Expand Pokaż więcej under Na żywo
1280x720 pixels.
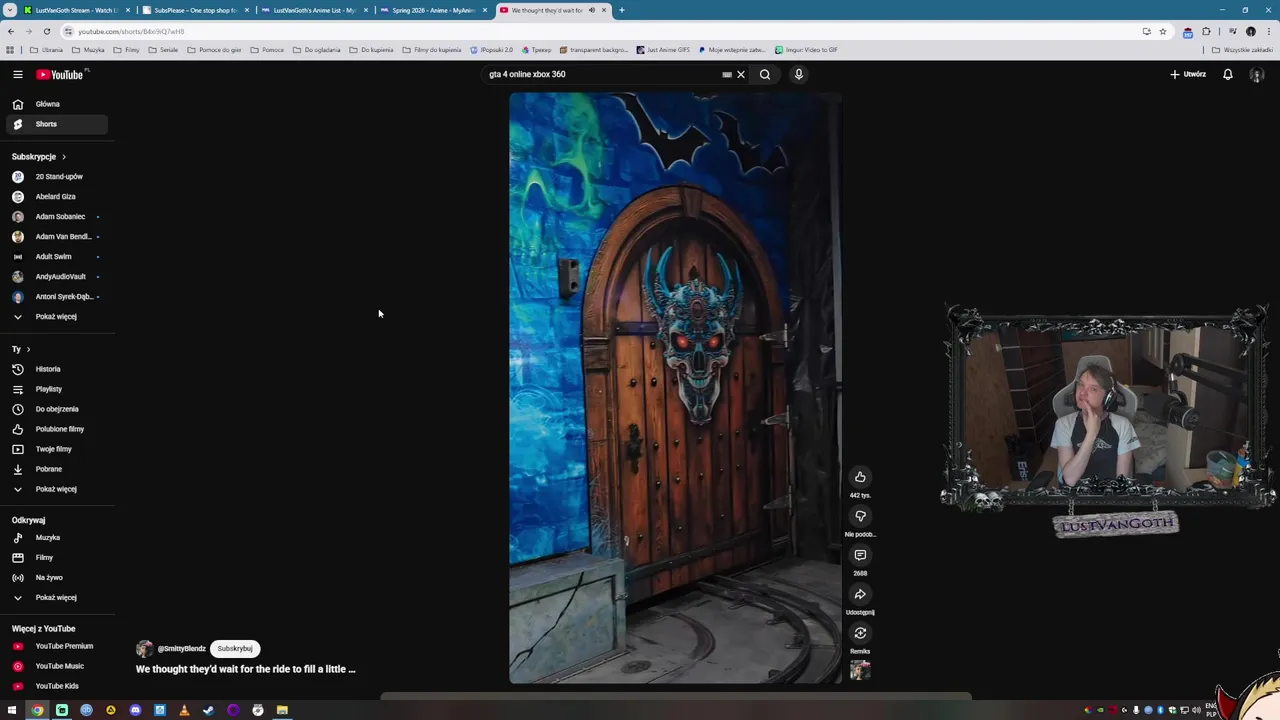(55, 598)
